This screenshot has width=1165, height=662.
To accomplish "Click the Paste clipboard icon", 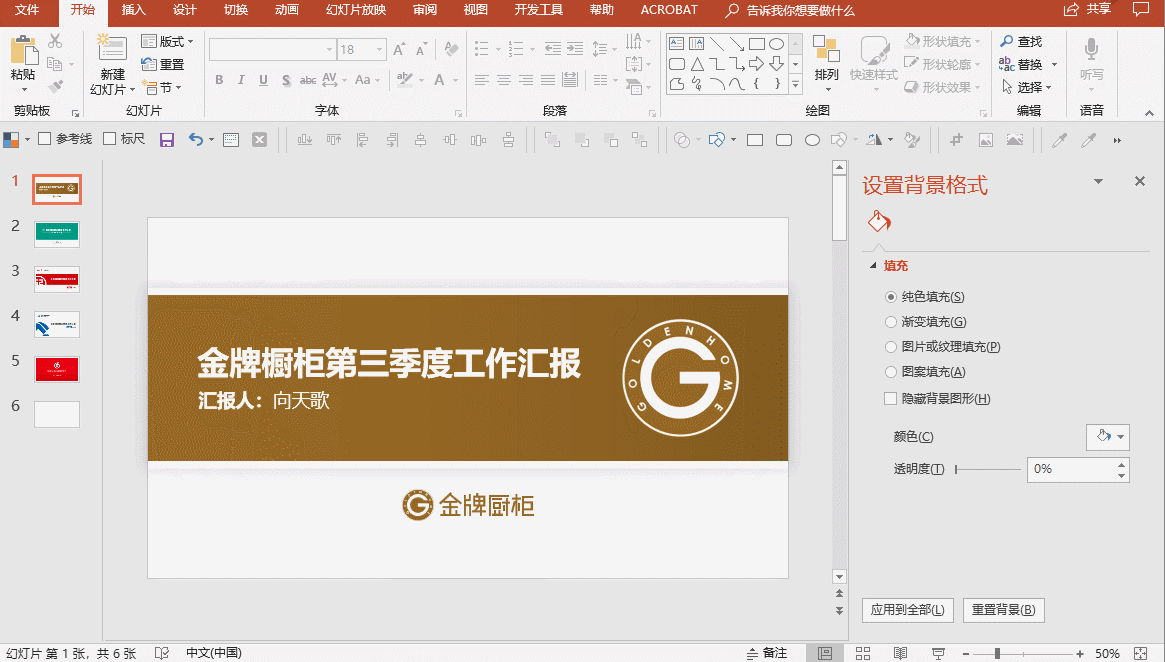I will point(23,52).
